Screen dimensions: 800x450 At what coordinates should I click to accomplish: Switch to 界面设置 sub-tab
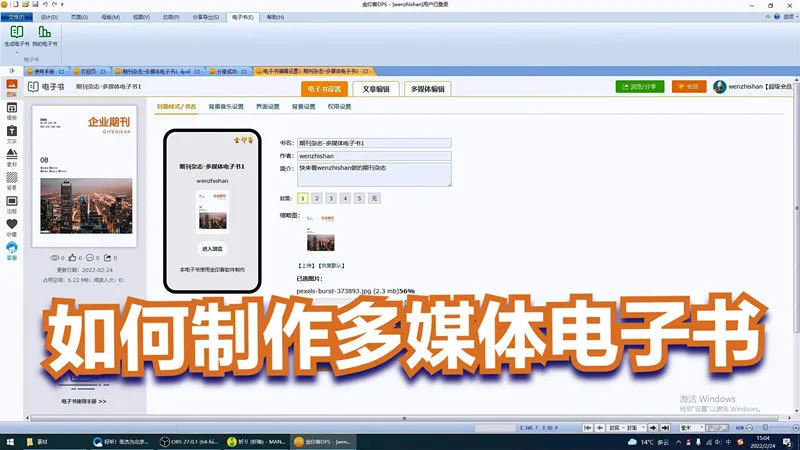tap(268, 107)
